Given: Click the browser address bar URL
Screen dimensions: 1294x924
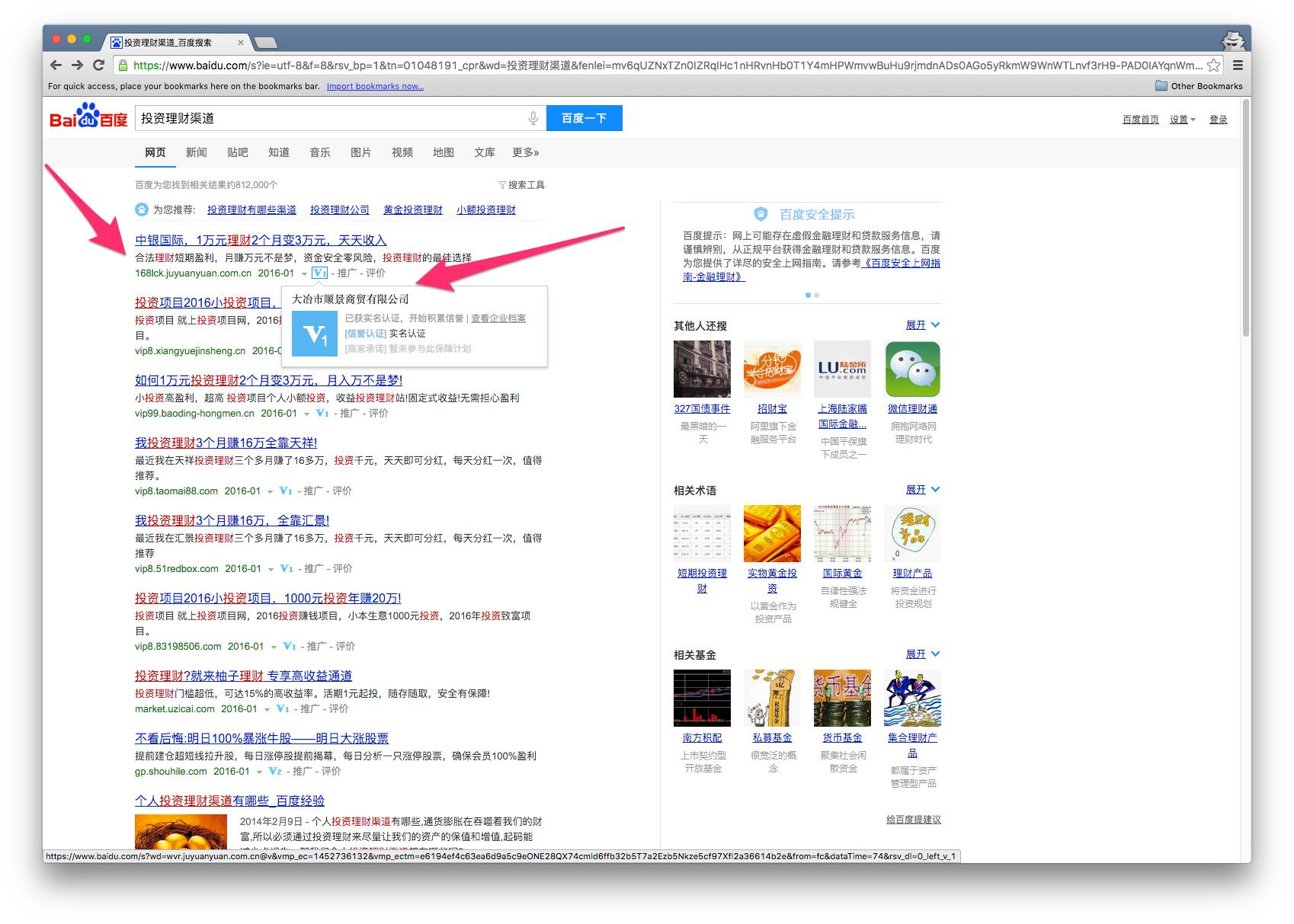Looking at the screenshot, I should 667,66.
